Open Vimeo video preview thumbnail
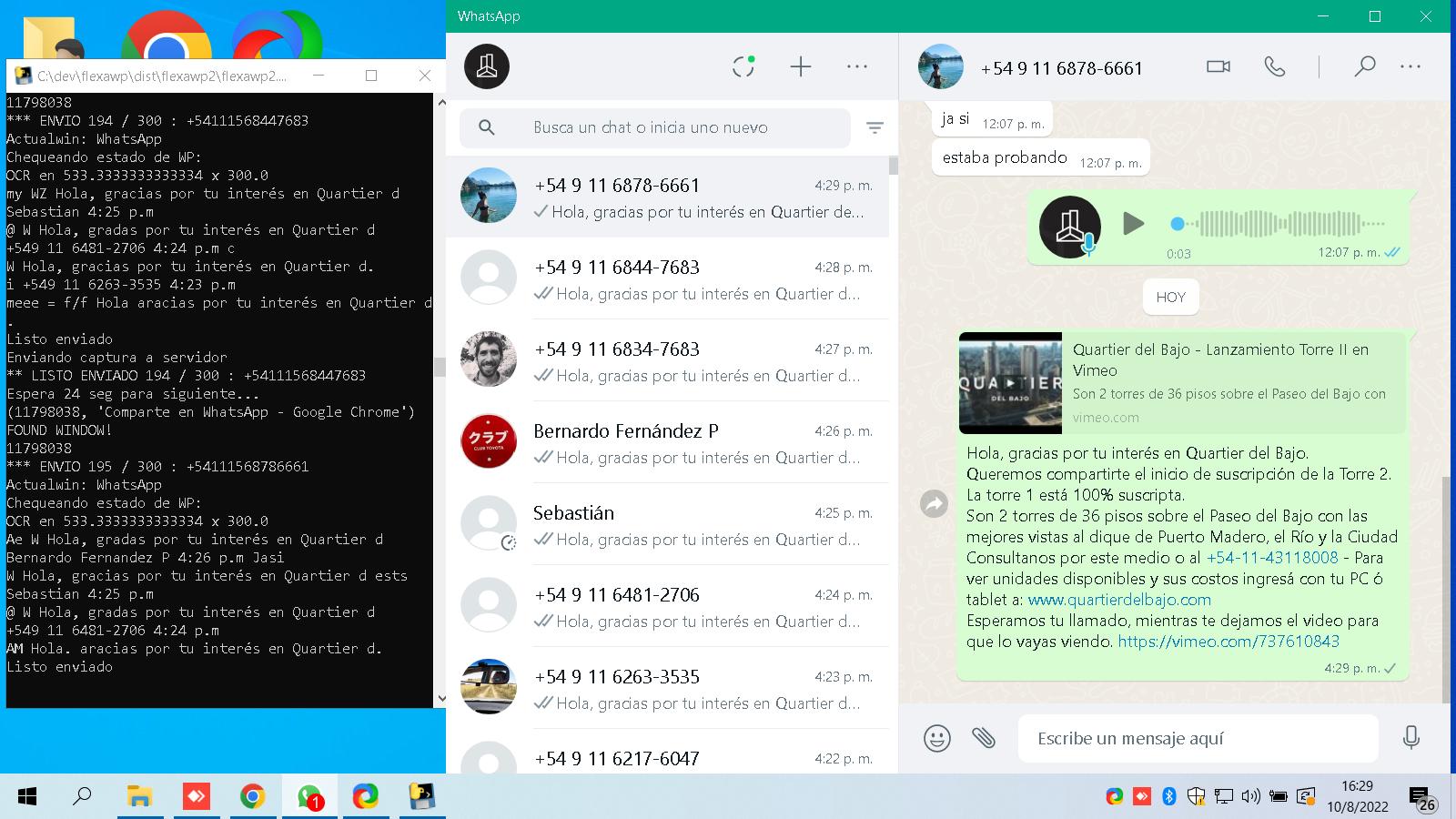 click(1010, 383)
